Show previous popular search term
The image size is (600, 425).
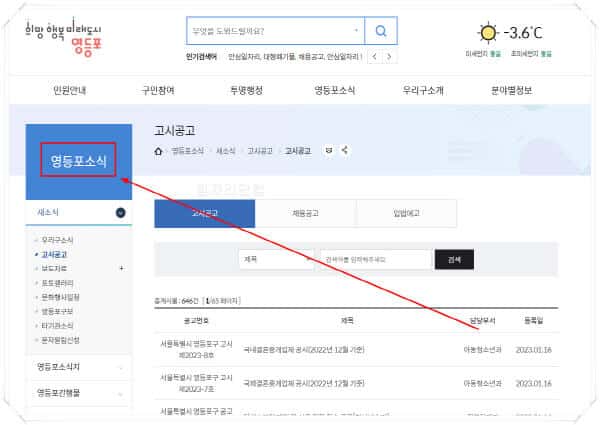click(375, 57)
